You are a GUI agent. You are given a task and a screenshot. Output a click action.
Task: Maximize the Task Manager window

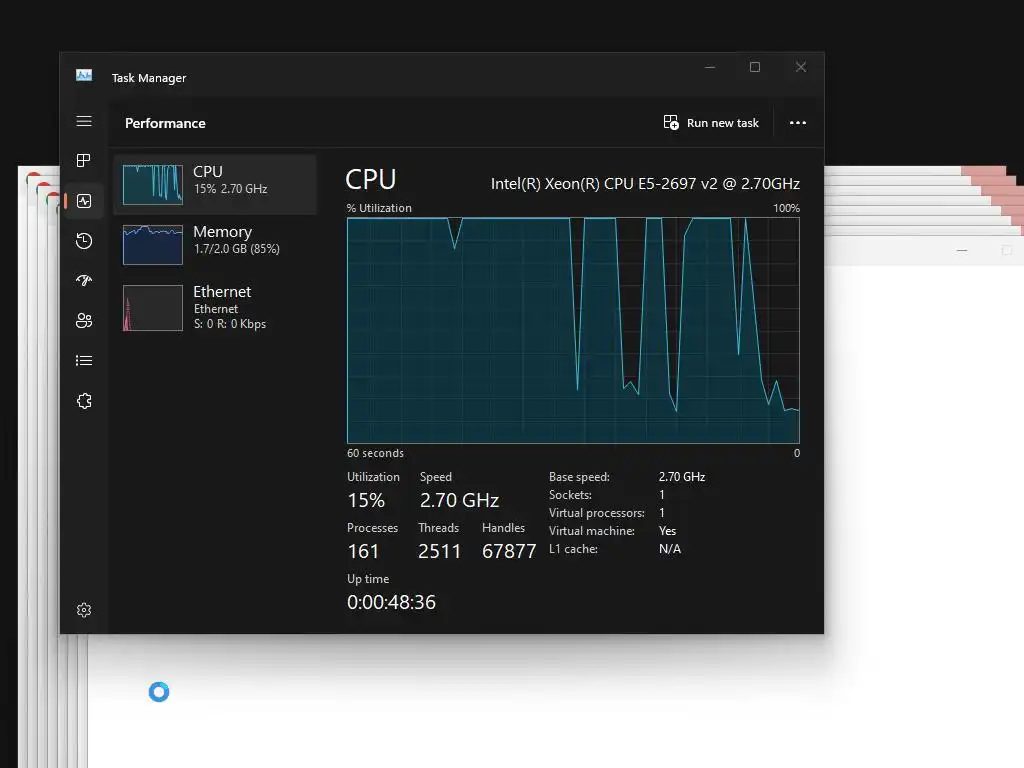click(755, 67)
